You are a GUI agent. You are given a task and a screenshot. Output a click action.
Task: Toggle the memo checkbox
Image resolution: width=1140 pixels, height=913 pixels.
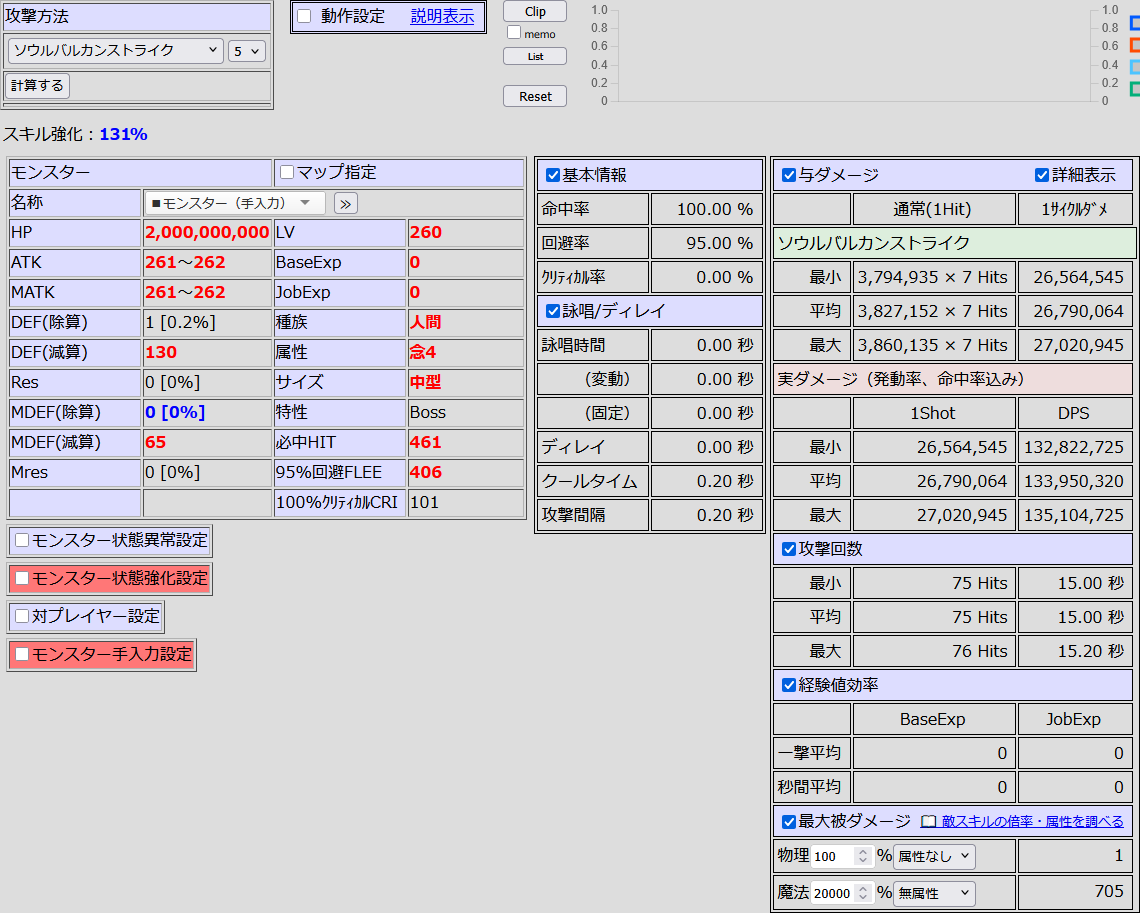tap(514, 33)
